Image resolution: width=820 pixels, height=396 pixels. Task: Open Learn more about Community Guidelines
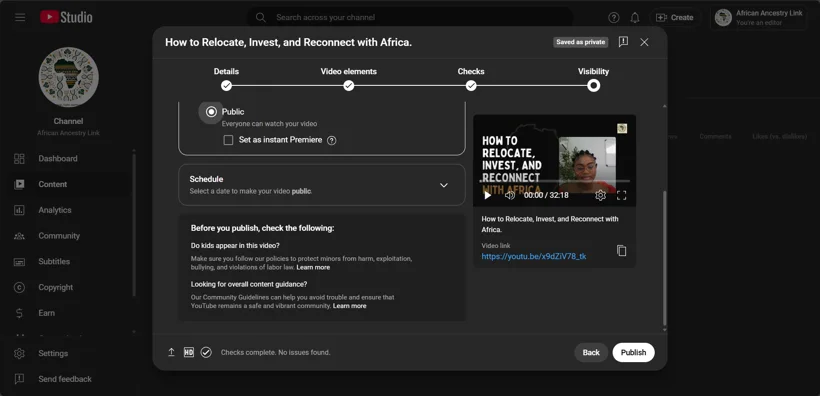tap(349, 306)
